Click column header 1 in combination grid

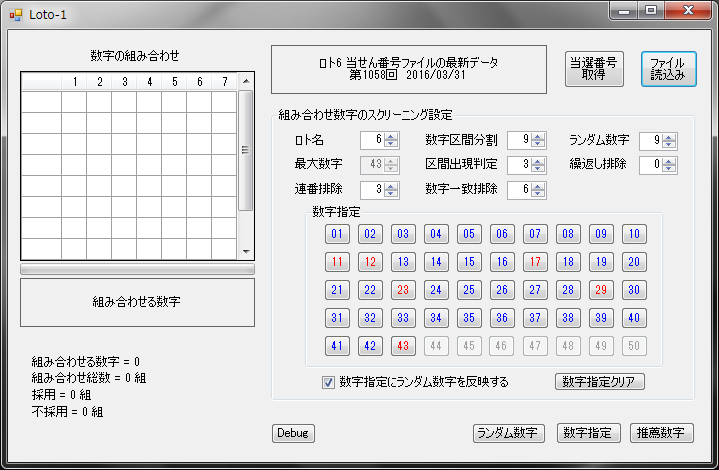point(74,82)
